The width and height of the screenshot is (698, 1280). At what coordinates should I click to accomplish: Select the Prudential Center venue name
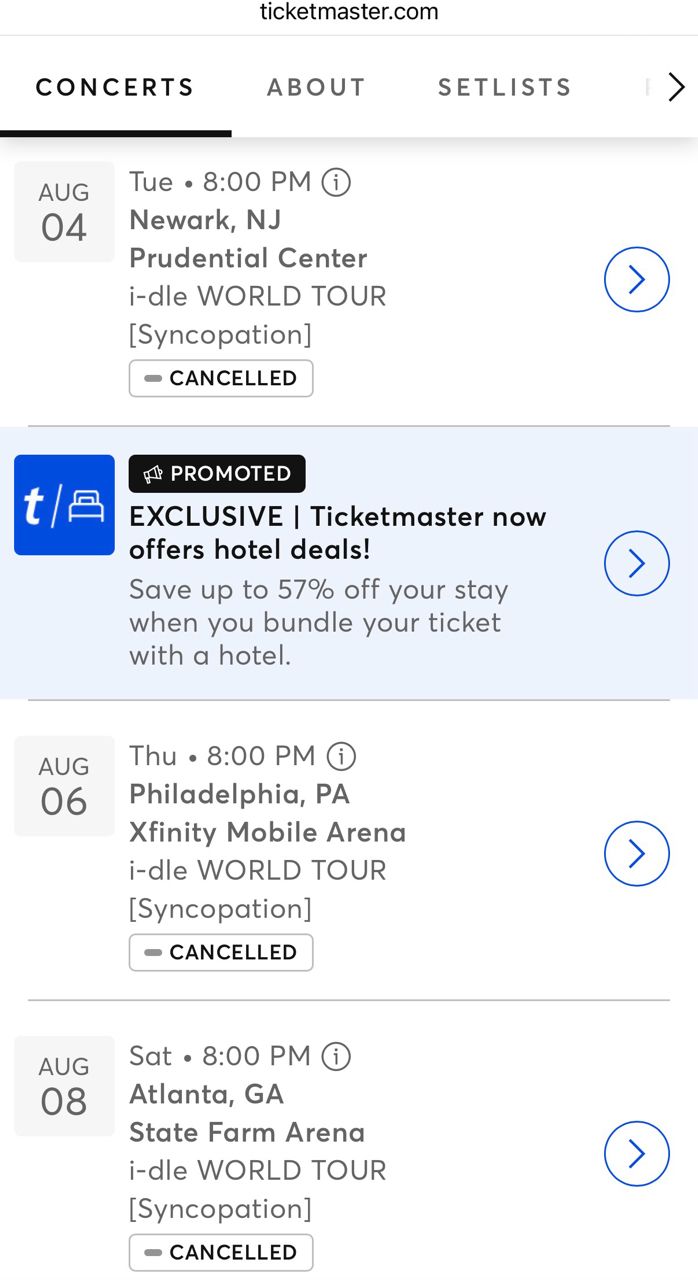pos(248,258)
